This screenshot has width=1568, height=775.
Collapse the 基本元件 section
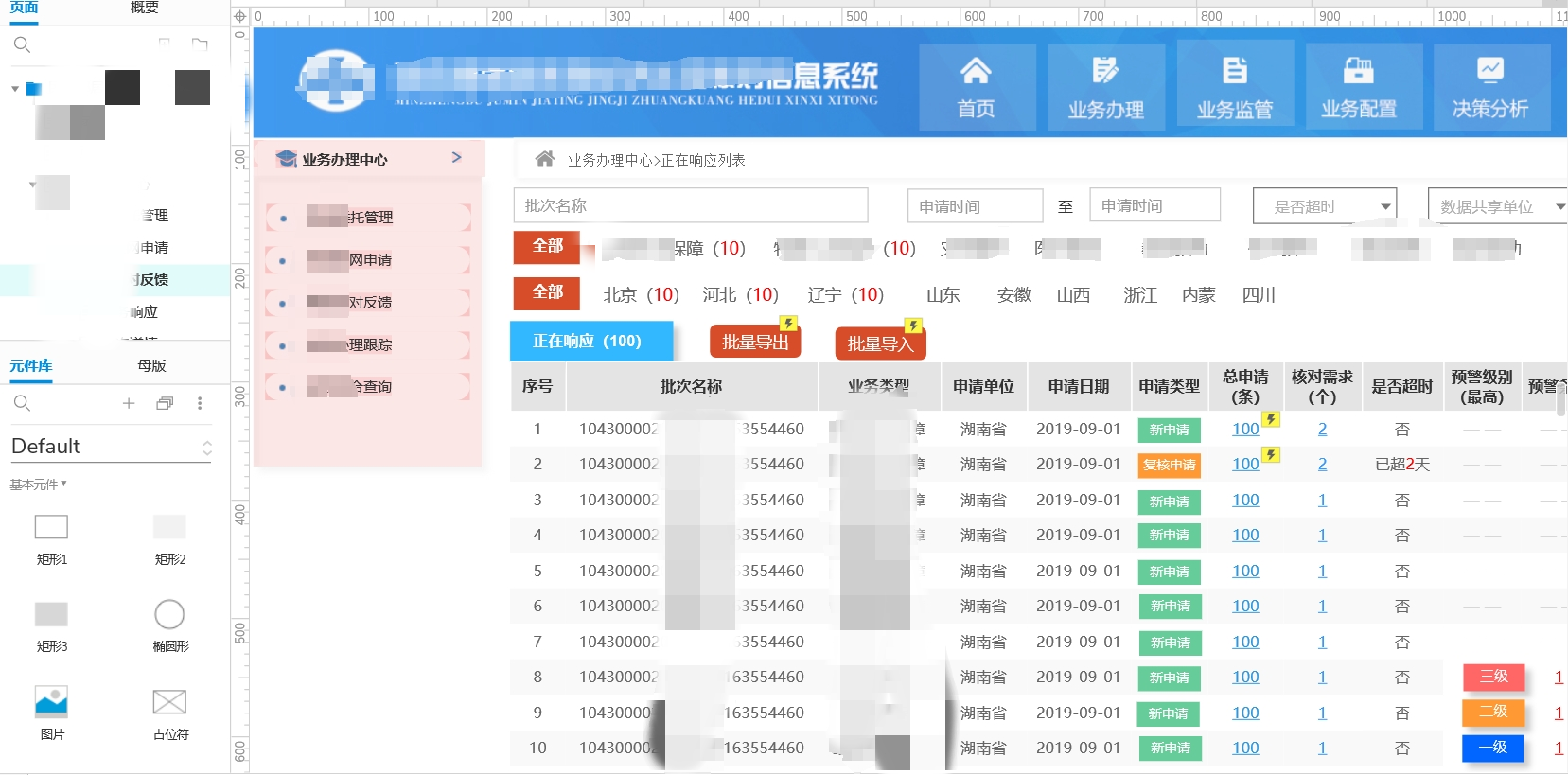click(x=39, y=484)
